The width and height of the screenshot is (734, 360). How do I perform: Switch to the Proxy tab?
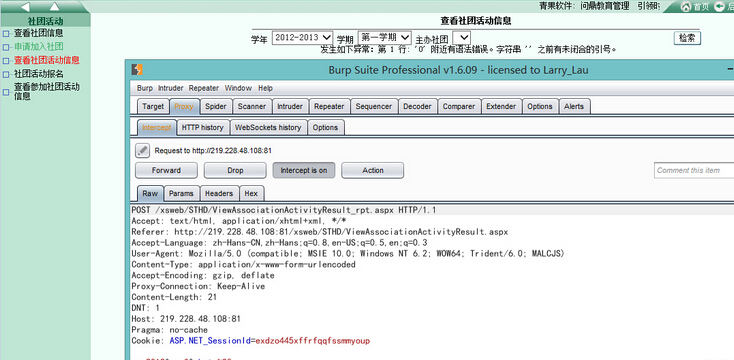click(184, 106)
